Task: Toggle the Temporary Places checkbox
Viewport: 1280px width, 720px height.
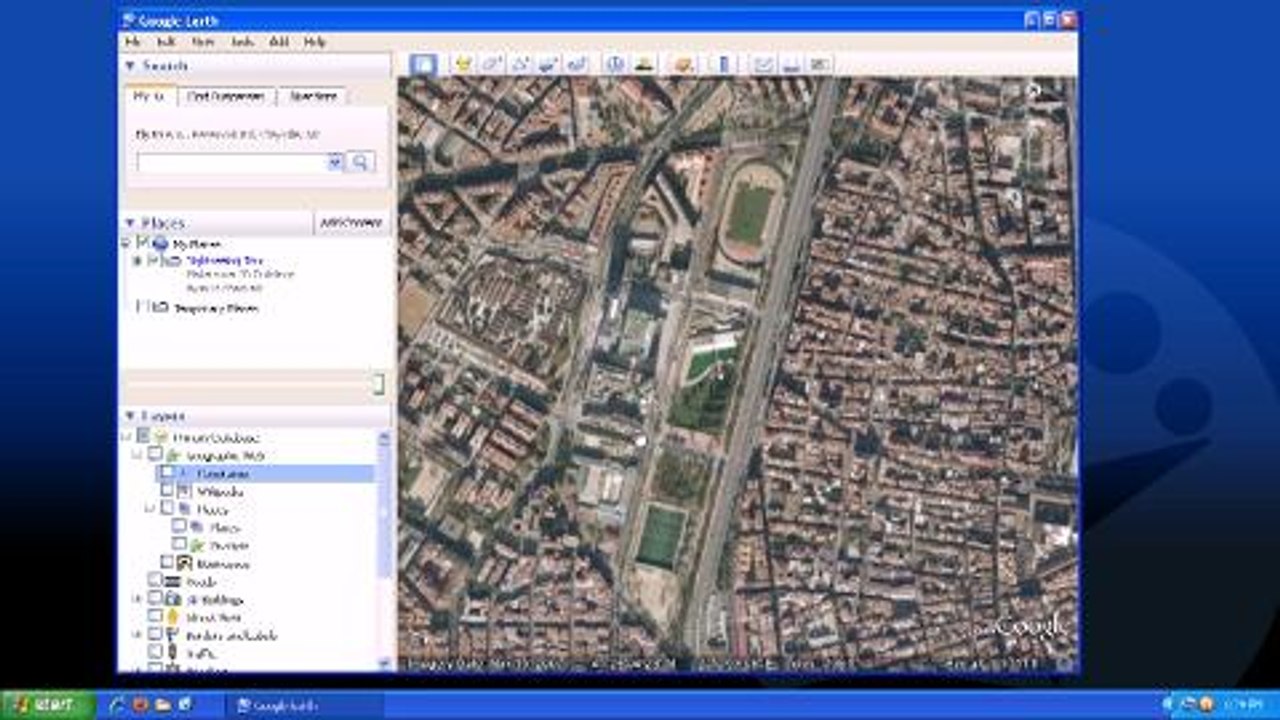Action: point(143,308)
